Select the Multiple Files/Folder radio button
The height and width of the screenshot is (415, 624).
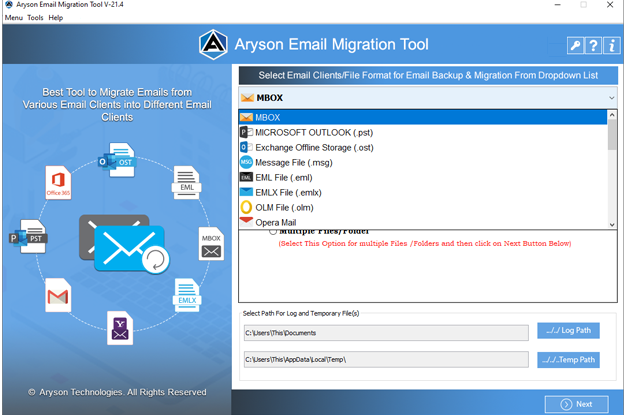[x=273, y=231]
